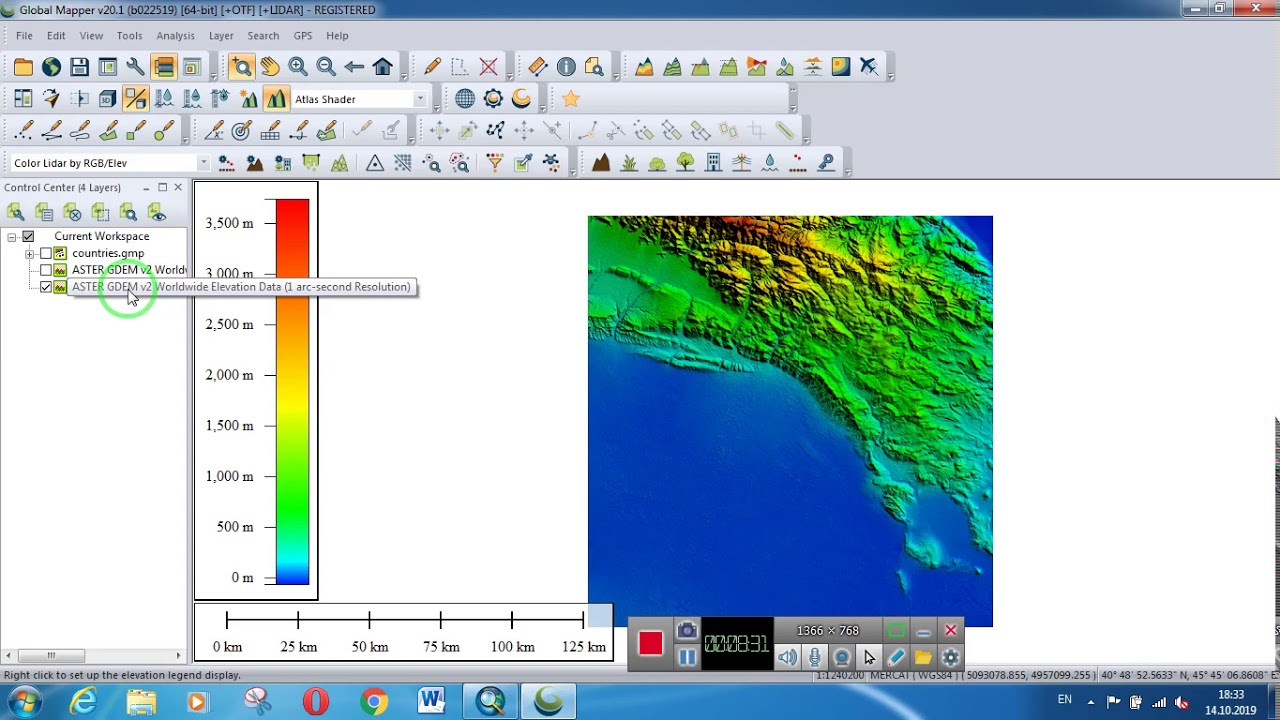Select the Measure ruler tool

(537, 67)
